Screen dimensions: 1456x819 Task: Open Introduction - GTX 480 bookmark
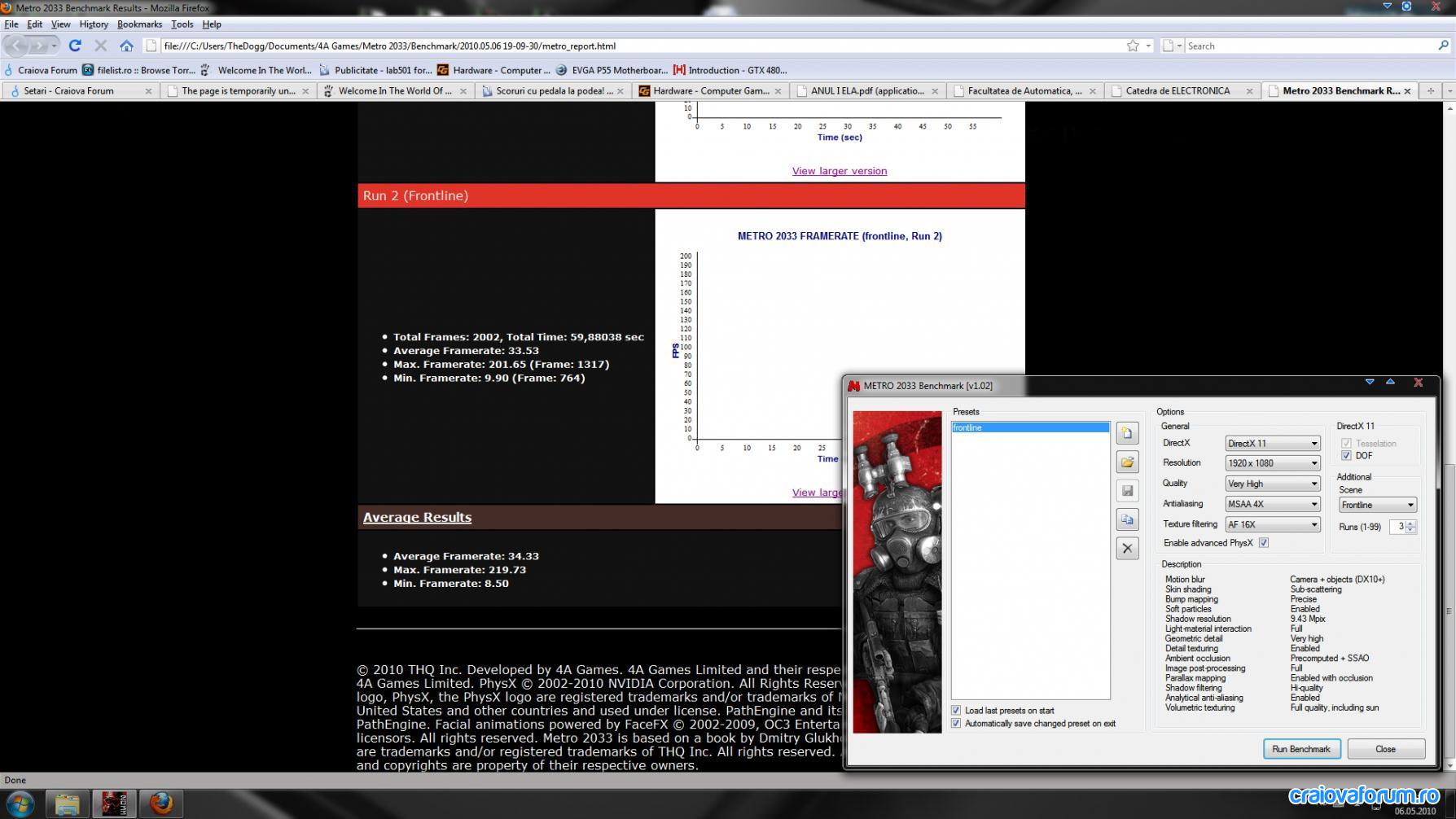tap(730, 70)
